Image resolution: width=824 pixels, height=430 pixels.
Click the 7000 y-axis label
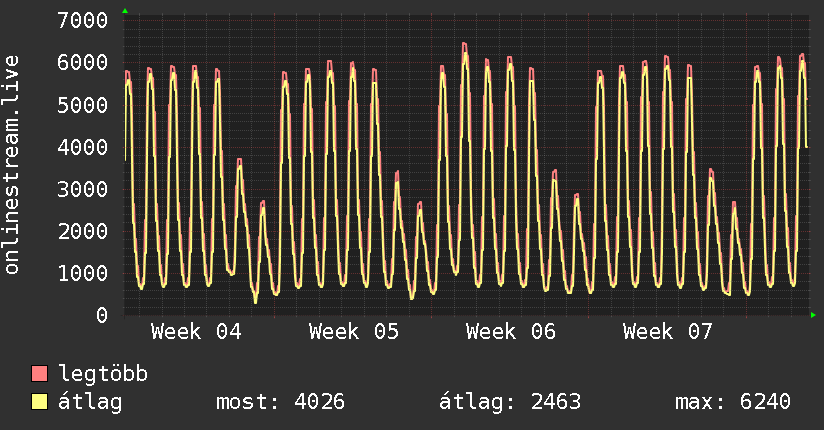click(83, 20)
